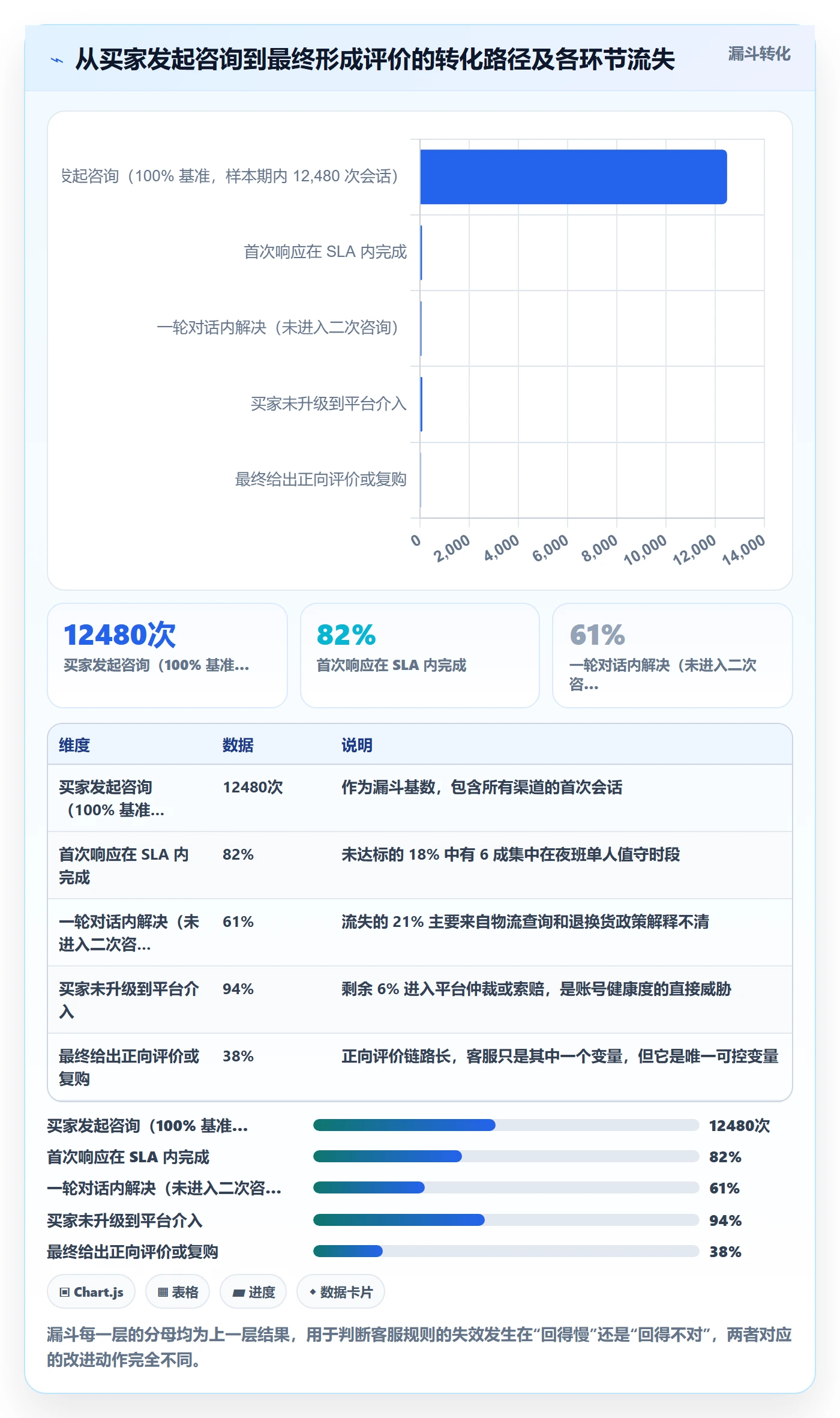The width and height of the screenshot is (840, 1418).
Task: Click the 82% statistic card
Action: [420, 656]
